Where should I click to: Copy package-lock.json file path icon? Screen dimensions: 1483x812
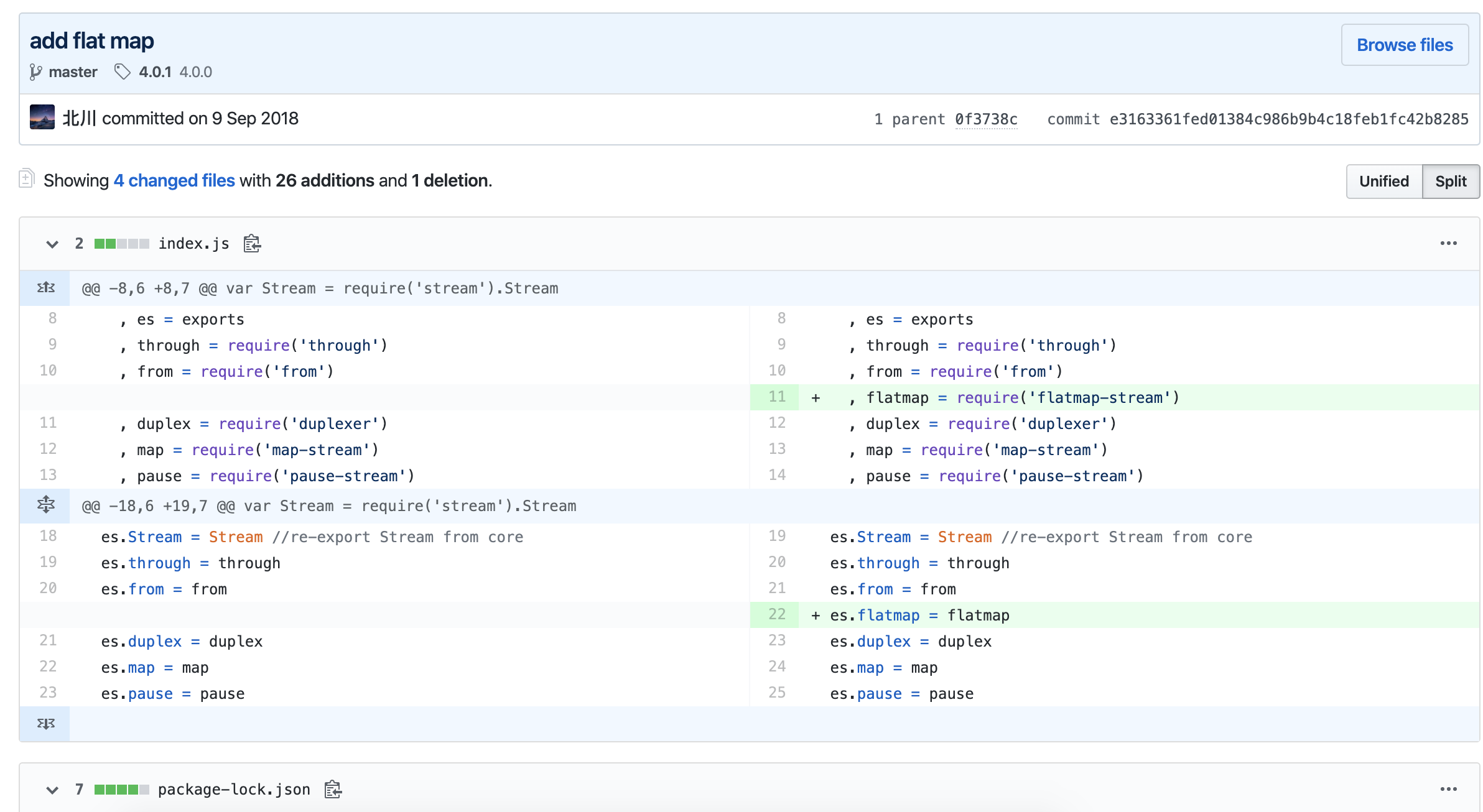[333, 790]
